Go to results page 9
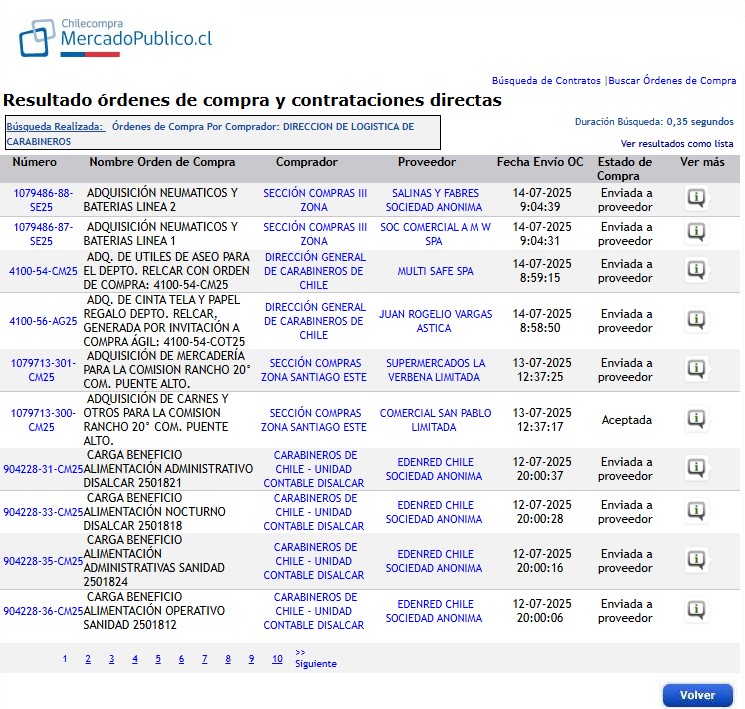 251,659
